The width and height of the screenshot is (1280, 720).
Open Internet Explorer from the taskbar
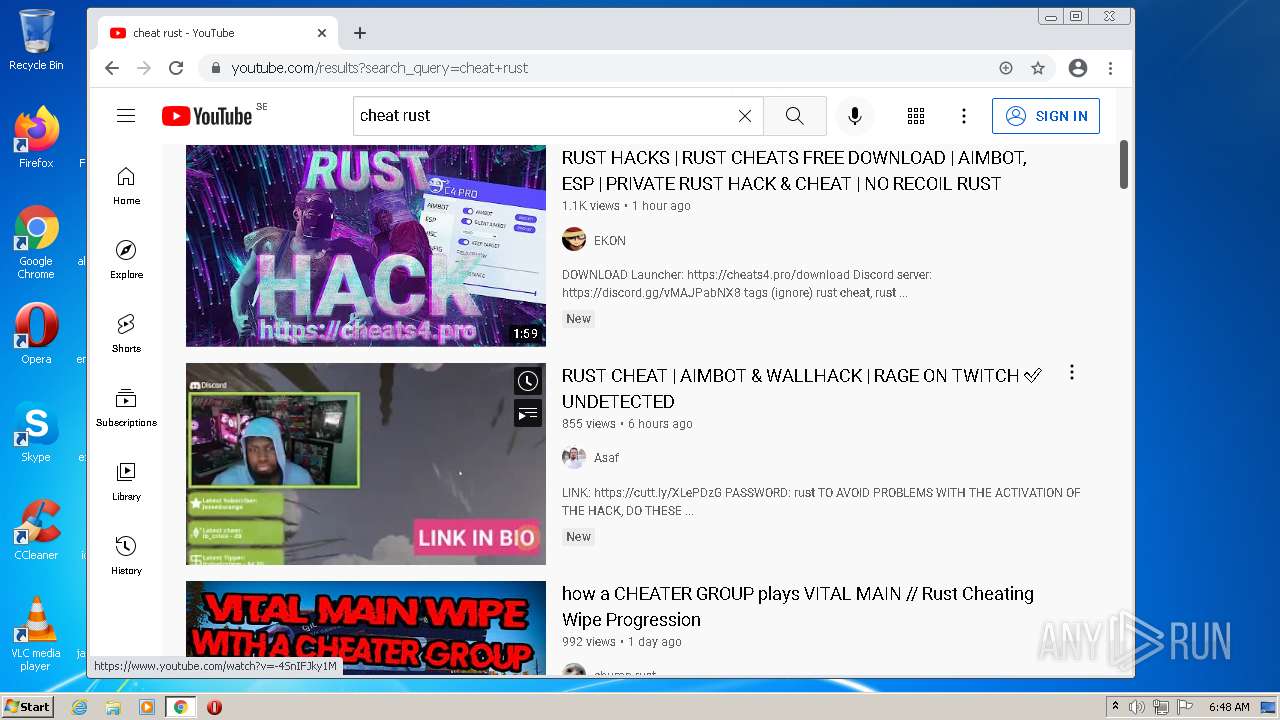click(80, 707)
